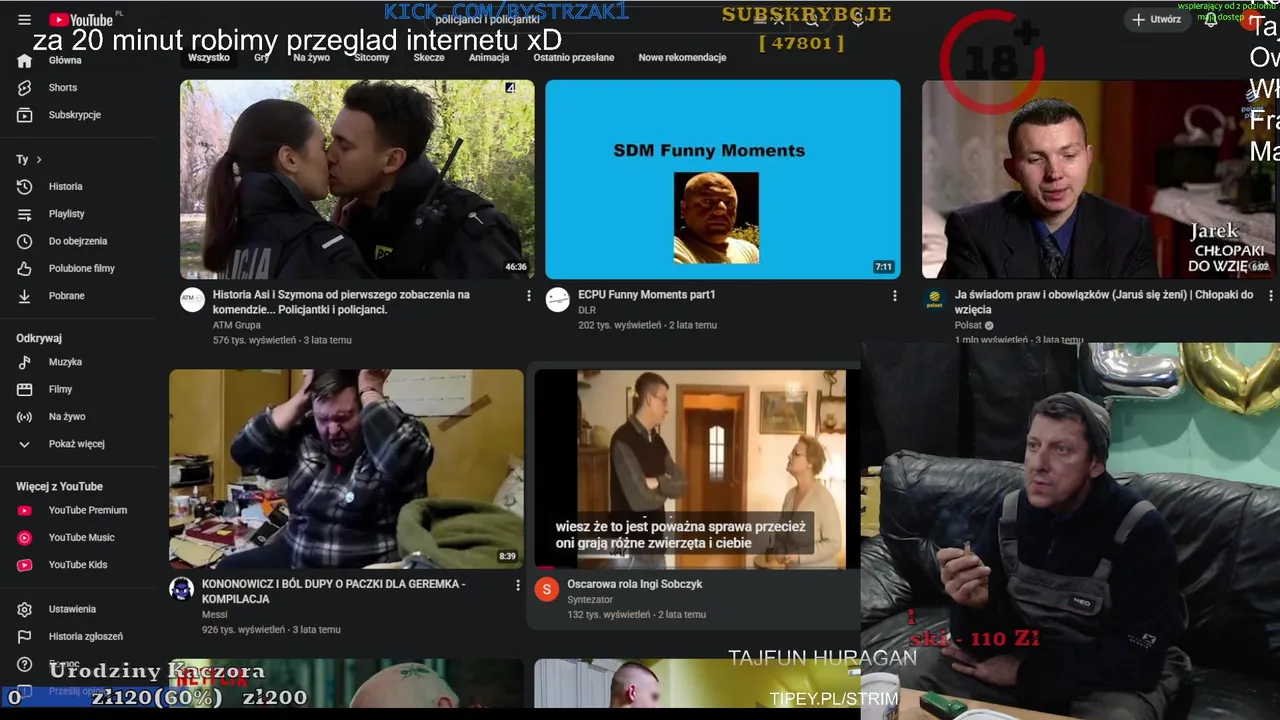Open video title Kononowicz i ból dupy
The width and height of the screenshot is (1280, 720).
[333, 591]
